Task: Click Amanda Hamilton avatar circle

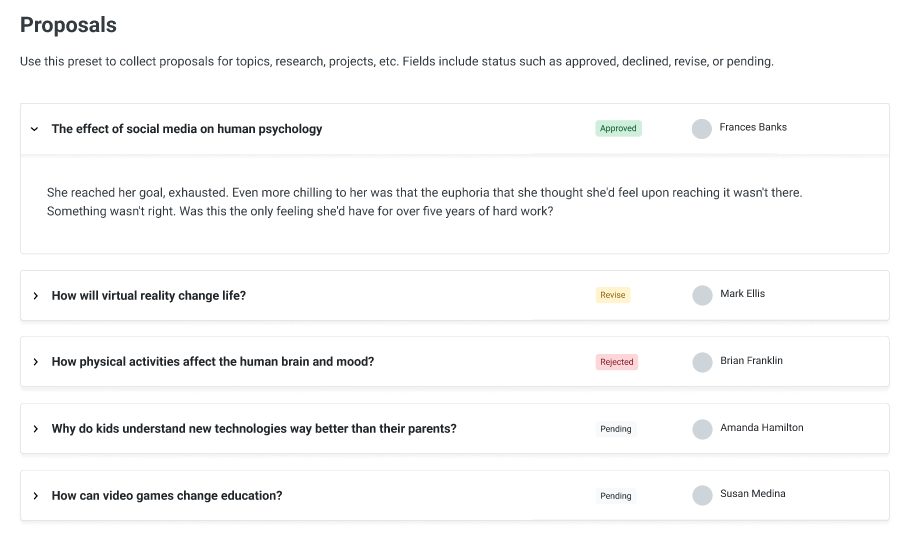Action: [702, 429]
